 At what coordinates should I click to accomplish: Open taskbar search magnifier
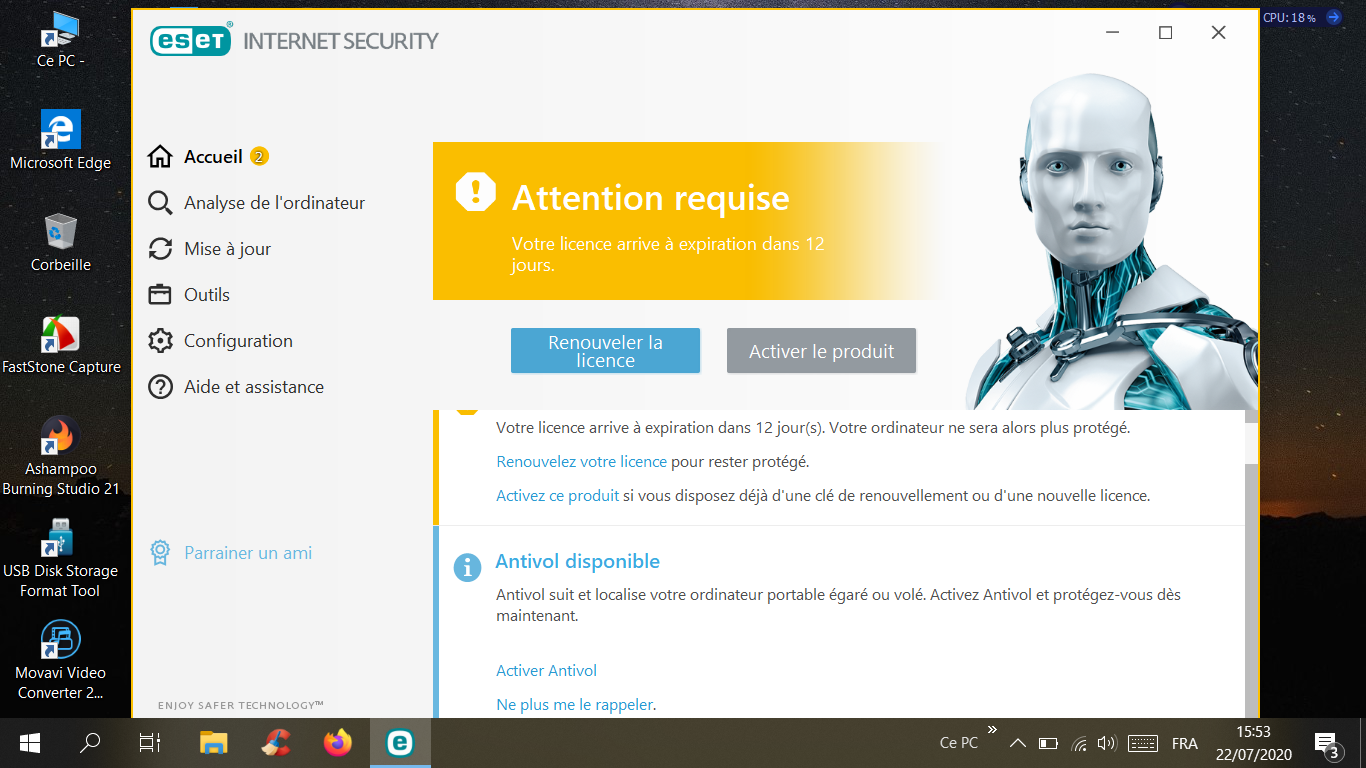(x=90, y=743)
